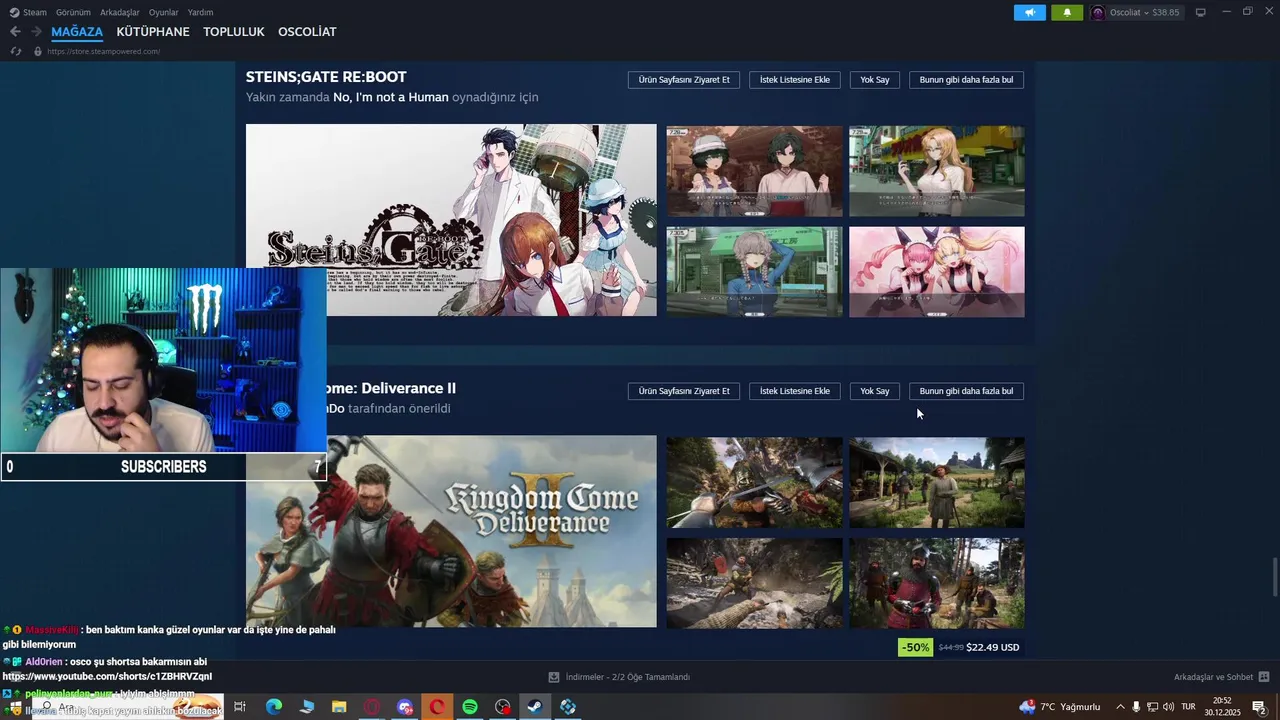Click Yok Say for Kingdom Come Deliverance II
Viewport: 1280px width, 720px height.
pyautogui.click(x=875, y=391)
